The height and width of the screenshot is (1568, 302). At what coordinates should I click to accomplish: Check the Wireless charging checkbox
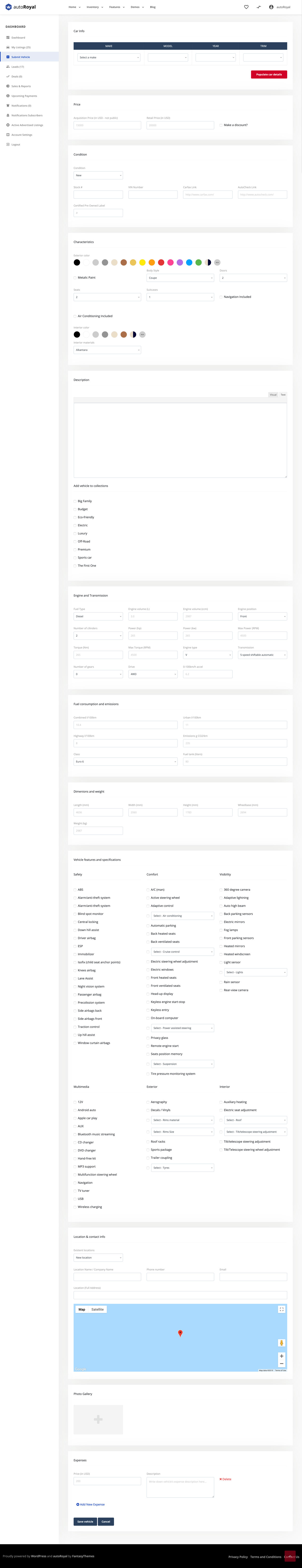[x=75, y=1207]
